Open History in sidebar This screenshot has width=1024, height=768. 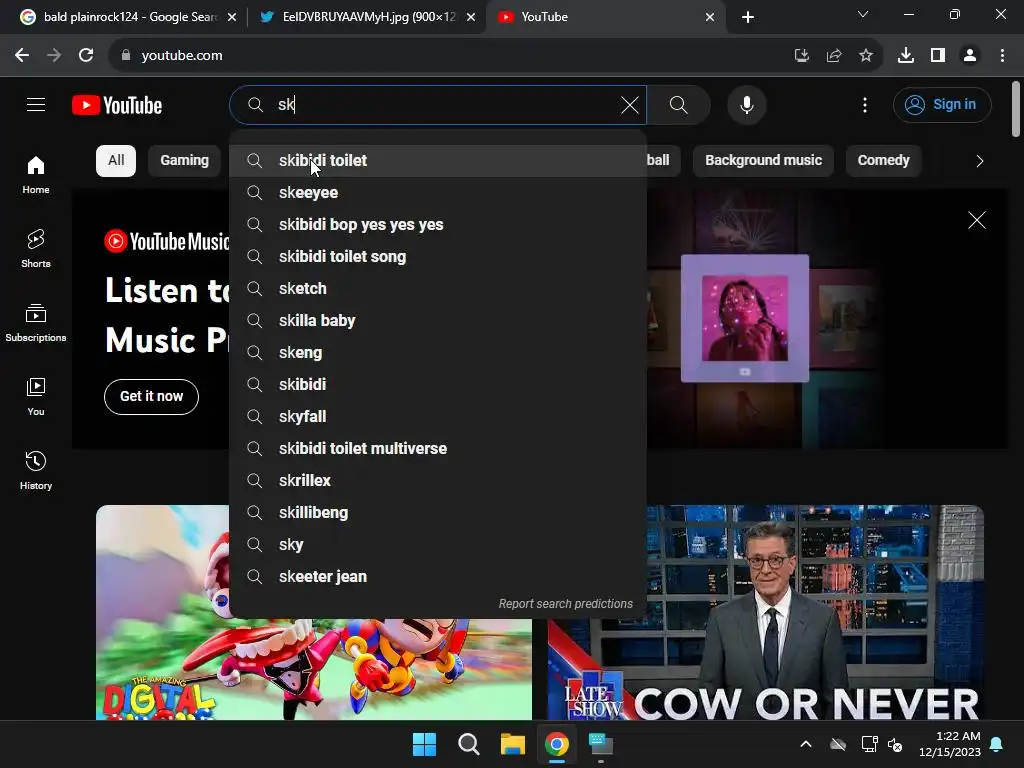pos(36,470)
